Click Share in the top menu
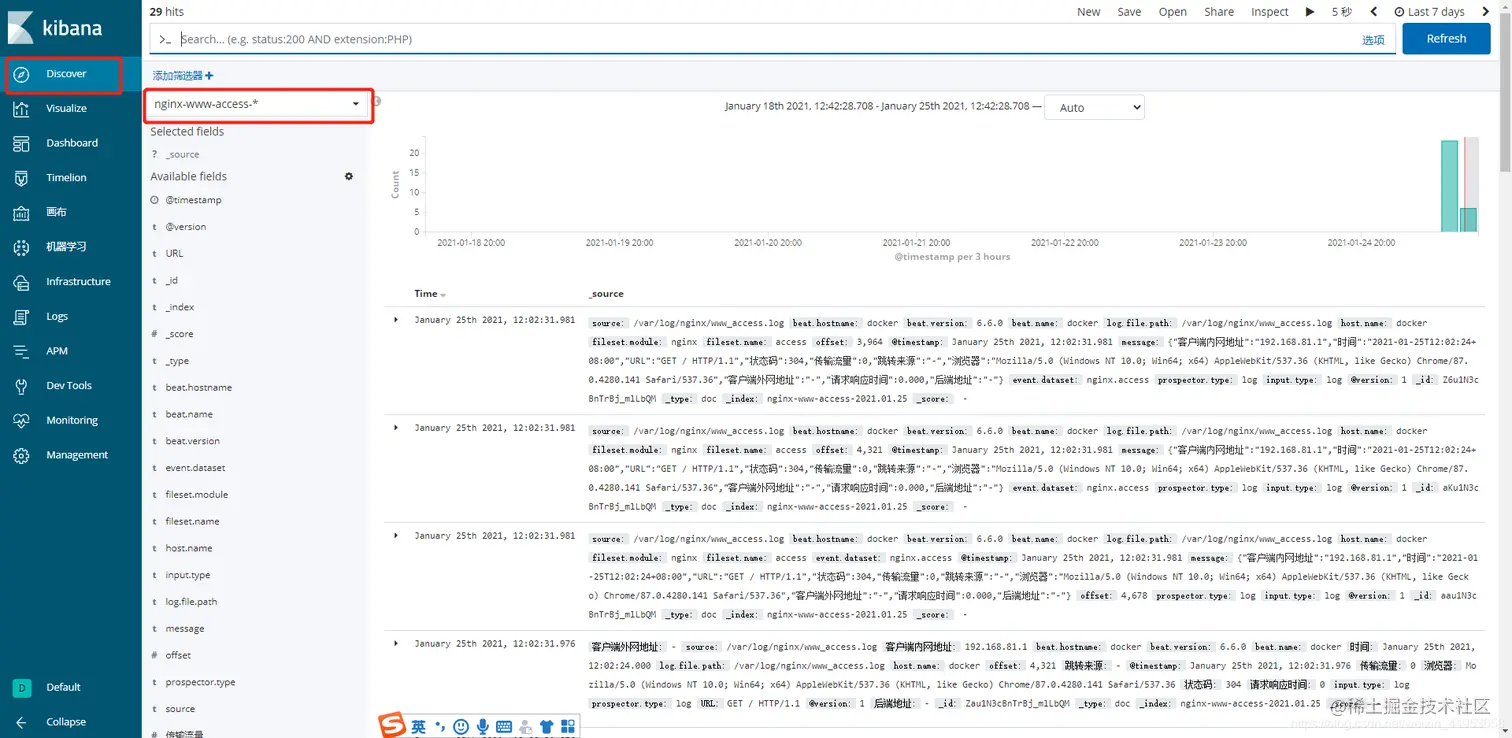 (x=1219, y=12)
